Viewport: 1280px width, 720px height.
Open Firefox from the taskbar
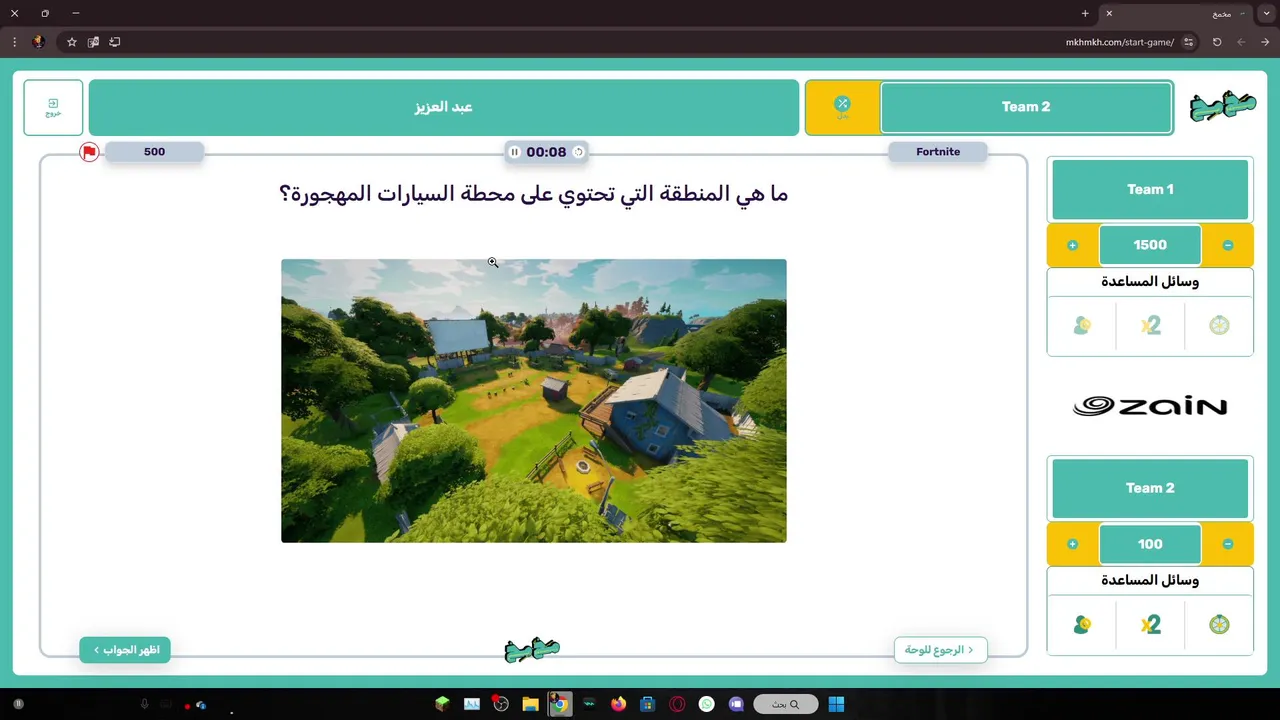[618, 704]
